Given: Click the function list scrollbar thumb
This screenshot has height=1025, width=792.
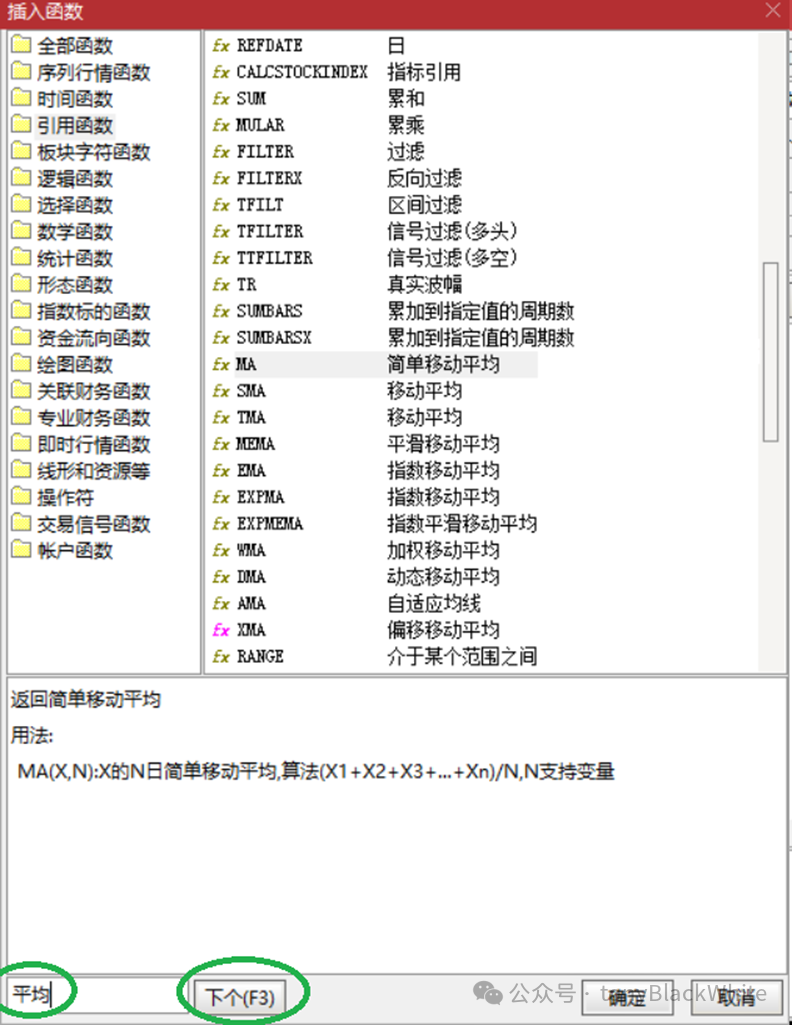Looking at the screenshot, I should (x=770, y=352).
